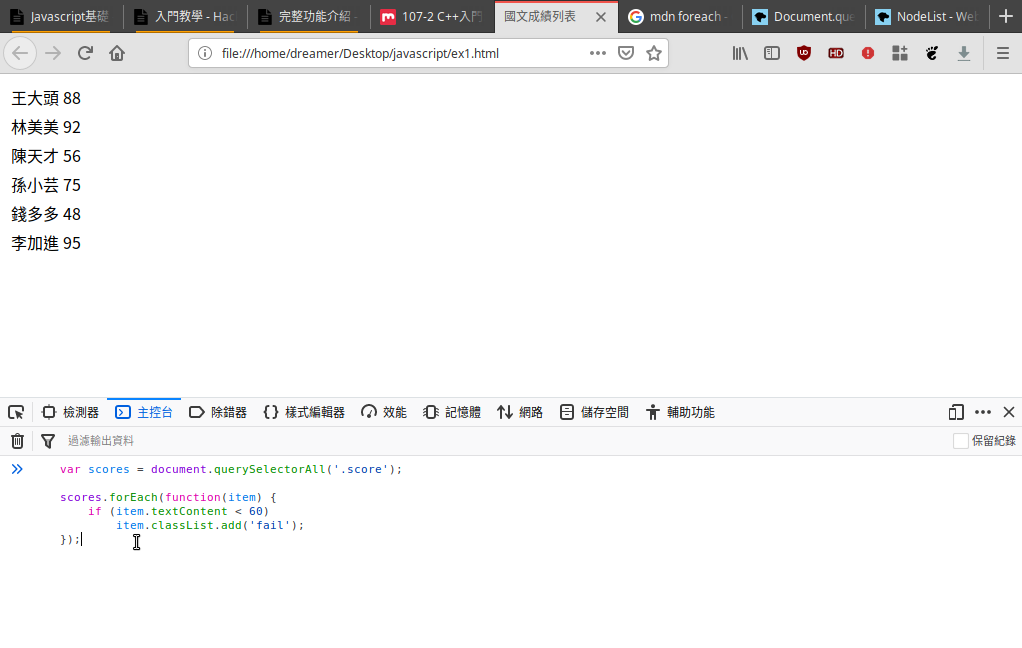Open a new browser tab with plus button
The width and height of the screenshot is (1022, 648).
(x=1006, y=16)
